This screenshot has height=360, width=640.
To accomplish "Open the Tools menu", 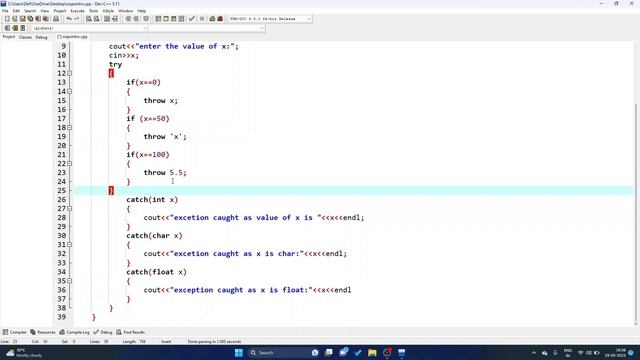I will click(x=93, y=11).
